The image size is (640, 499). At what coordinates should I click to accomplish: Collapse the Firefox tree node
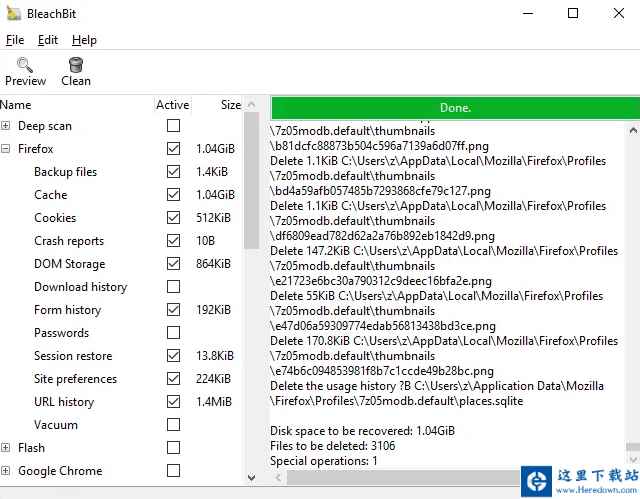pos(5,149)
